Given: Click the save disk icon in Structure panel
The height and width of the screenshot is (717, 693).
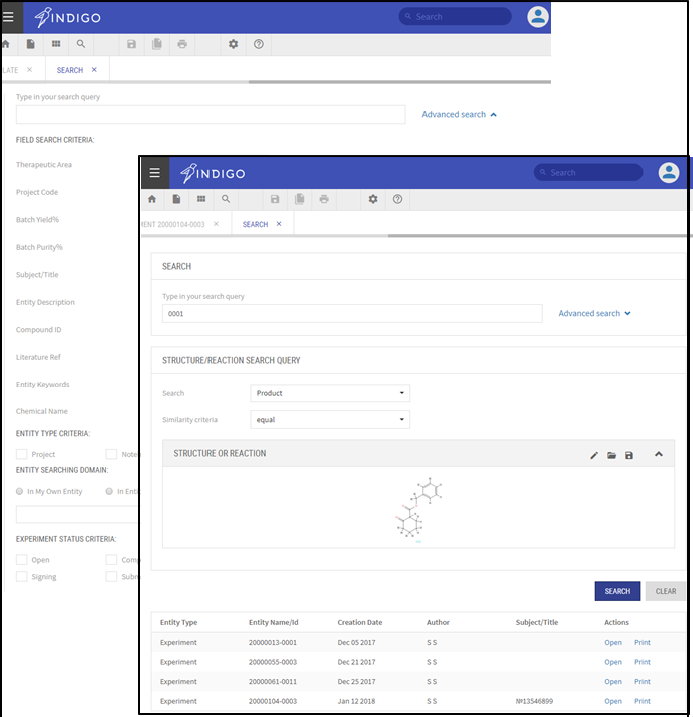Looking at the screenshot, I should [628, 455].
